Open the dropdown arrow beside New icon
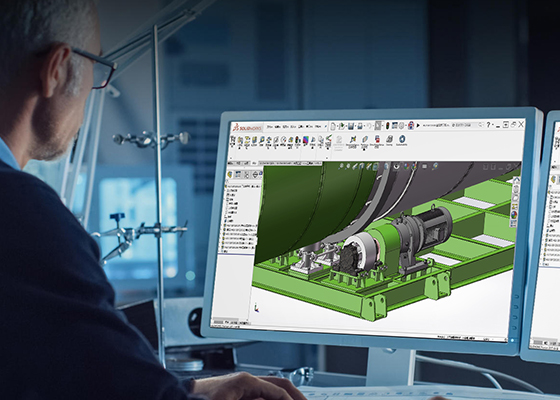The width and height of the screenshot is (560, 400). click(x=338, y=126)
